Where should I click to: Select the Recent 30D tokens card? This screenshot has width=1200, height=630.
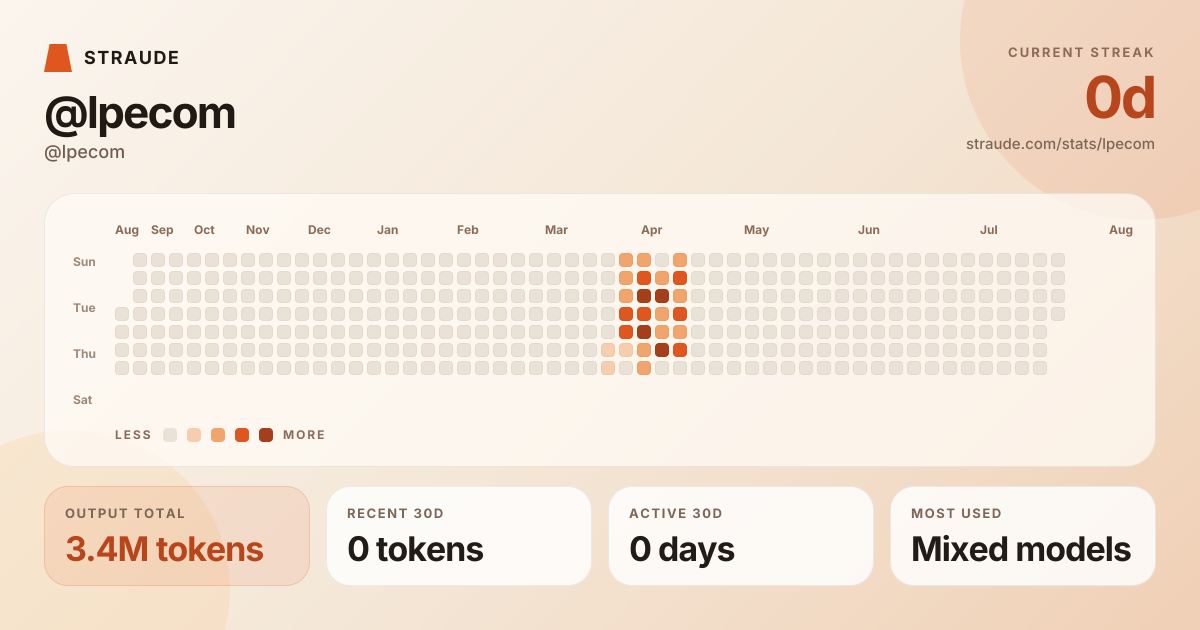(459, 536)
